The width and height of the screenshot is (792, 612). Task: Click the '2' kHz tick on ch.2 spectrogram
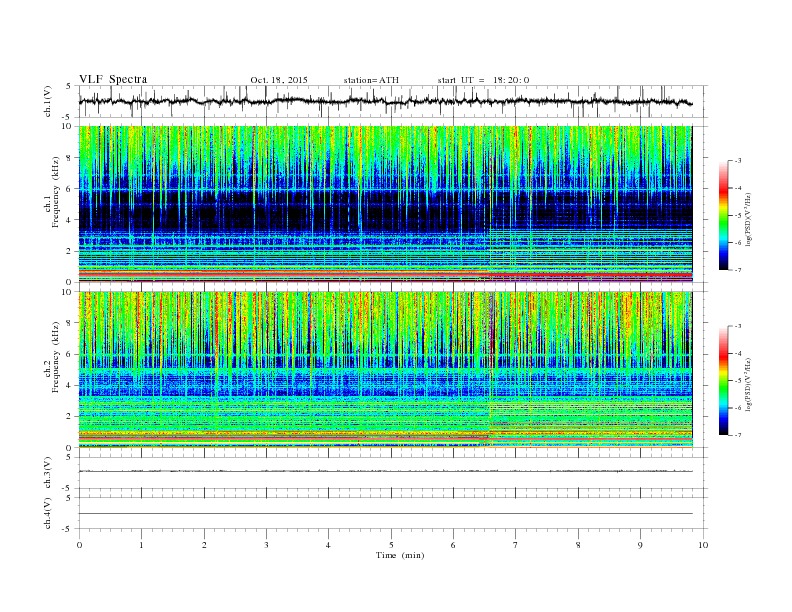pyautogui.click(x=69, y=417)
